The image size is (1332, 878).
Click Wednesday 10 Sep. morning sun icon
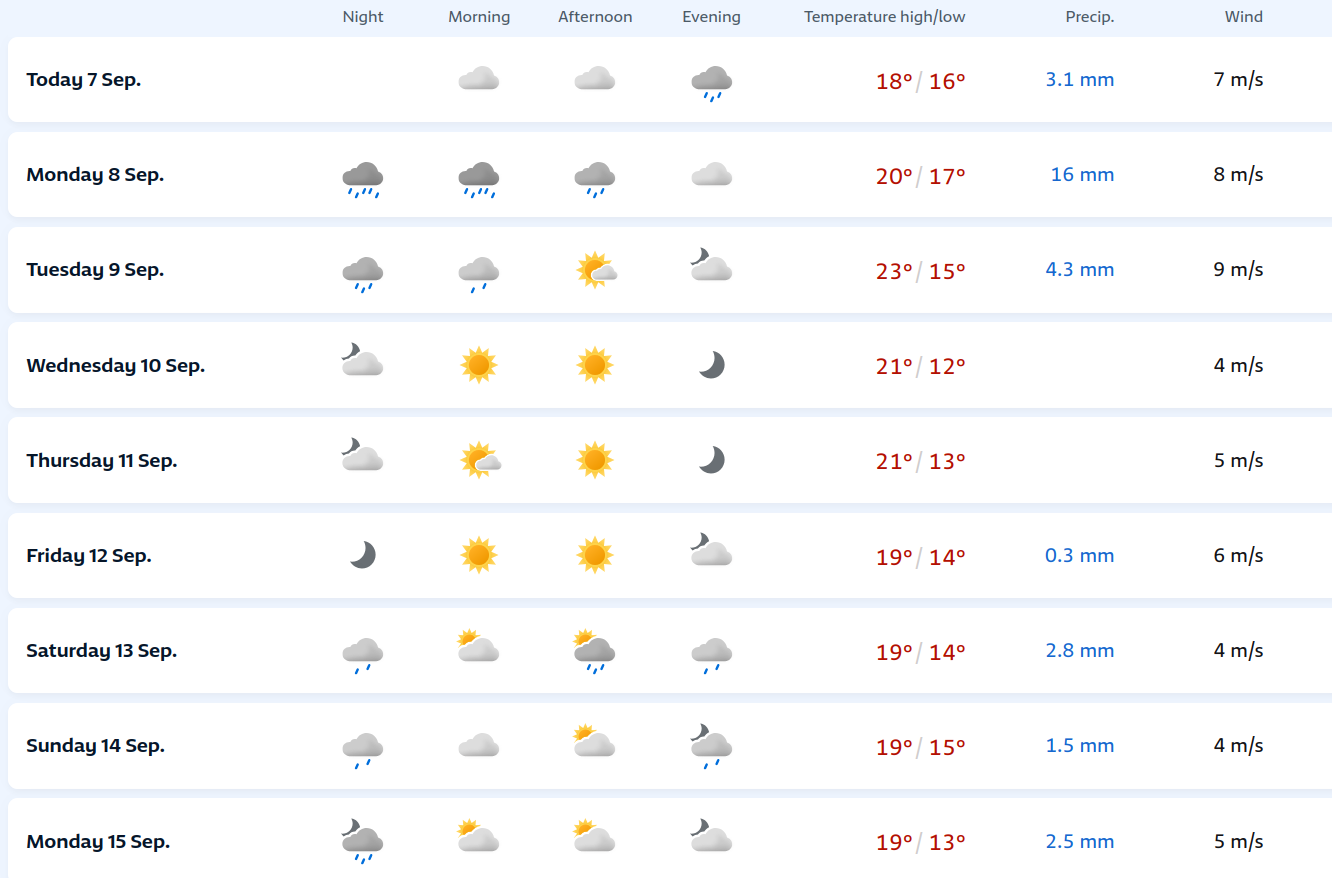click(x=479, y=365)
